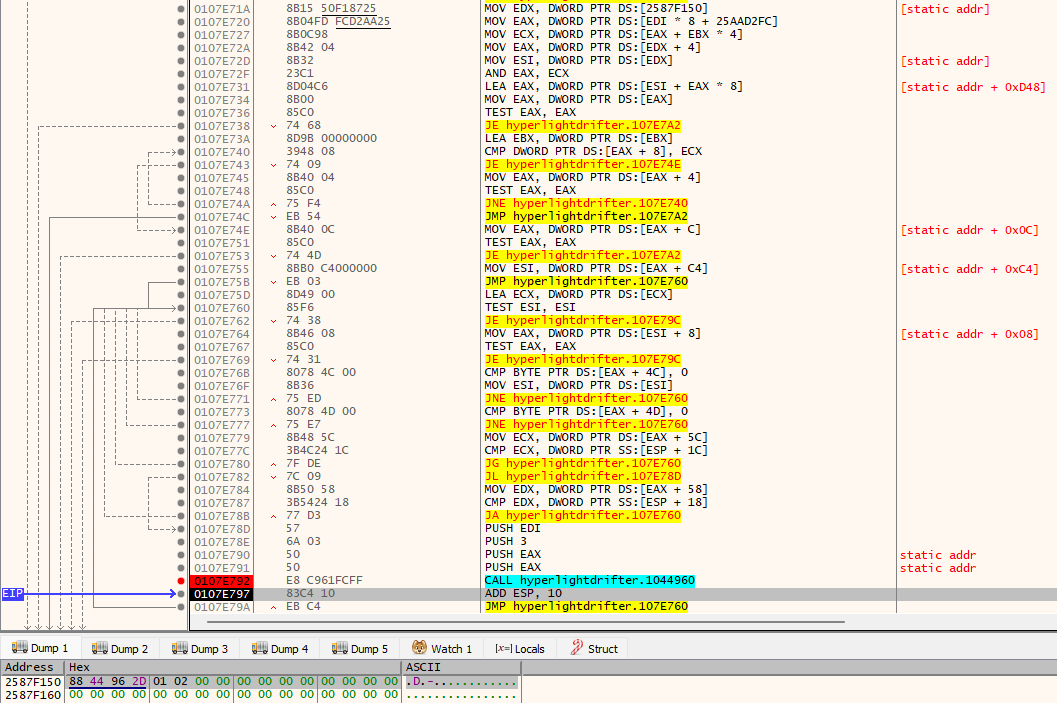This screenshot has height=703, width=1057.
Task: Click the Struct tab candy cane icon
Action: click(x=575, y=648)
